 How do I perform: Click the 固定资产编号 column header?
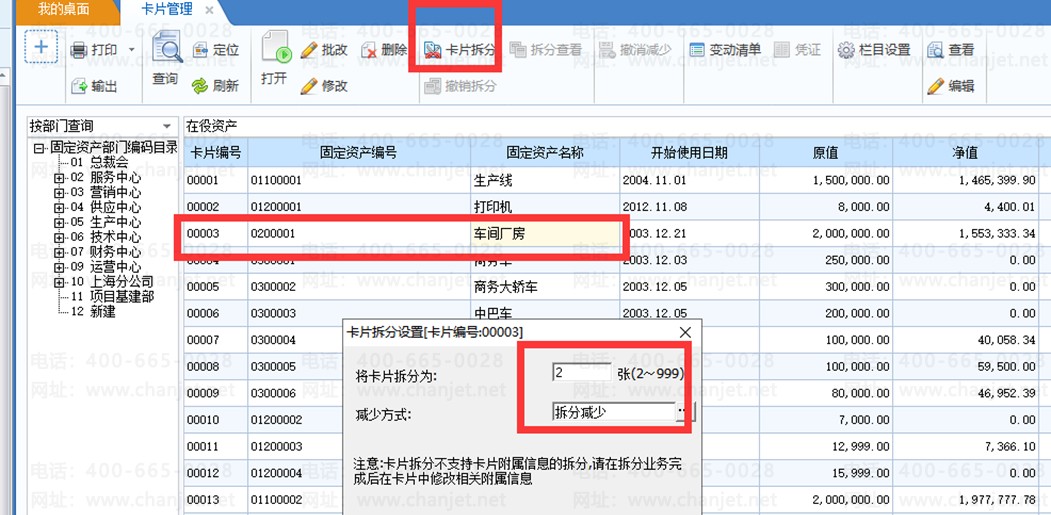click(359, 153)
